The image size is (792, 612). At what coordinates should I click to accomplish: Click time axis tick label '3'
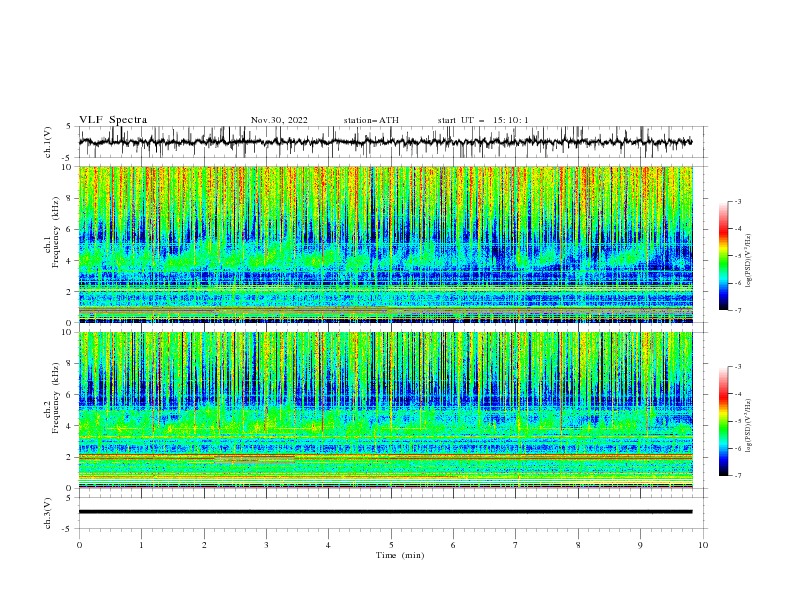tap(266, 545)
